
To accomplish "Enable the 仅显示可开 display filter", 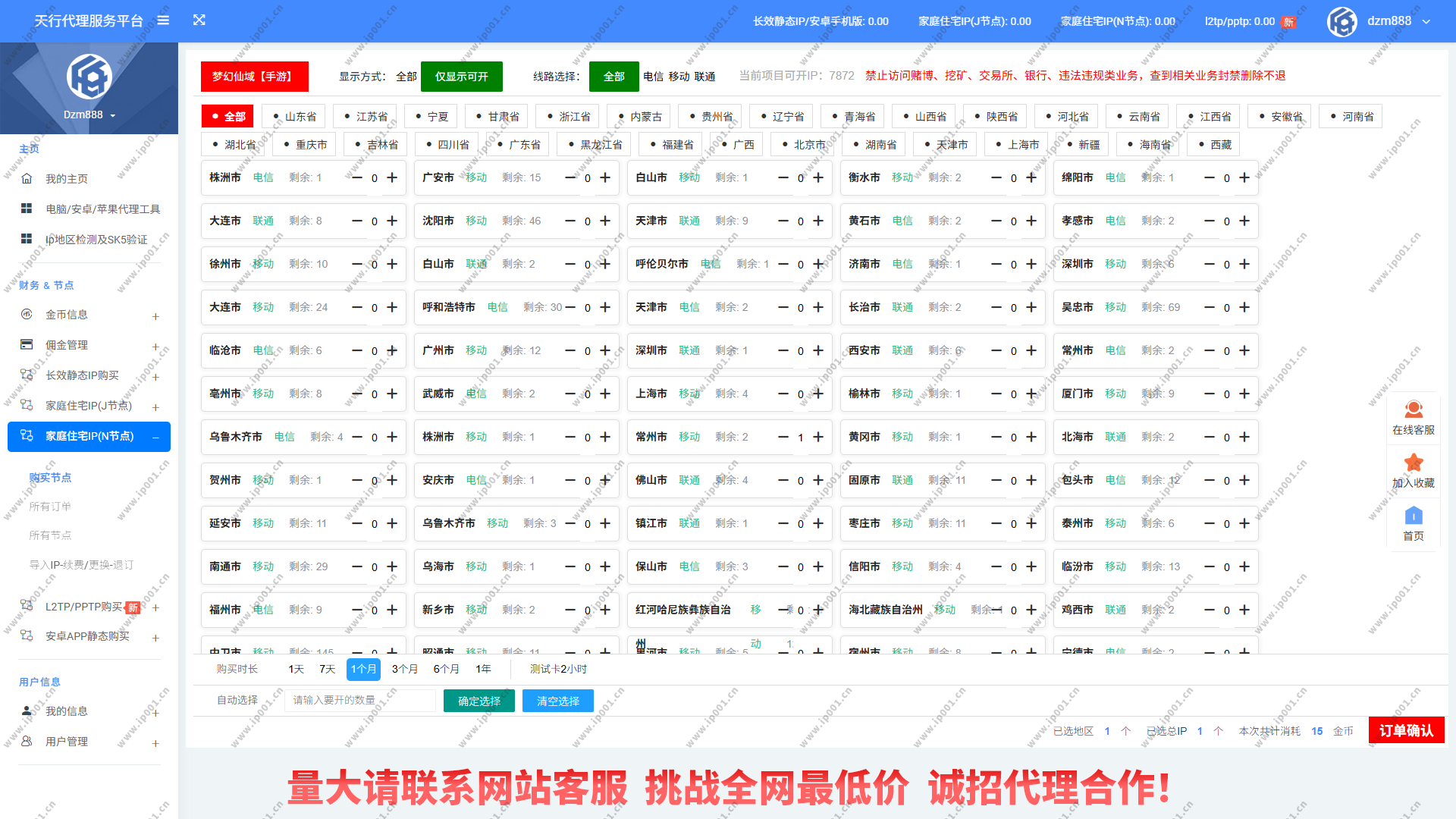I will (461, 77).
